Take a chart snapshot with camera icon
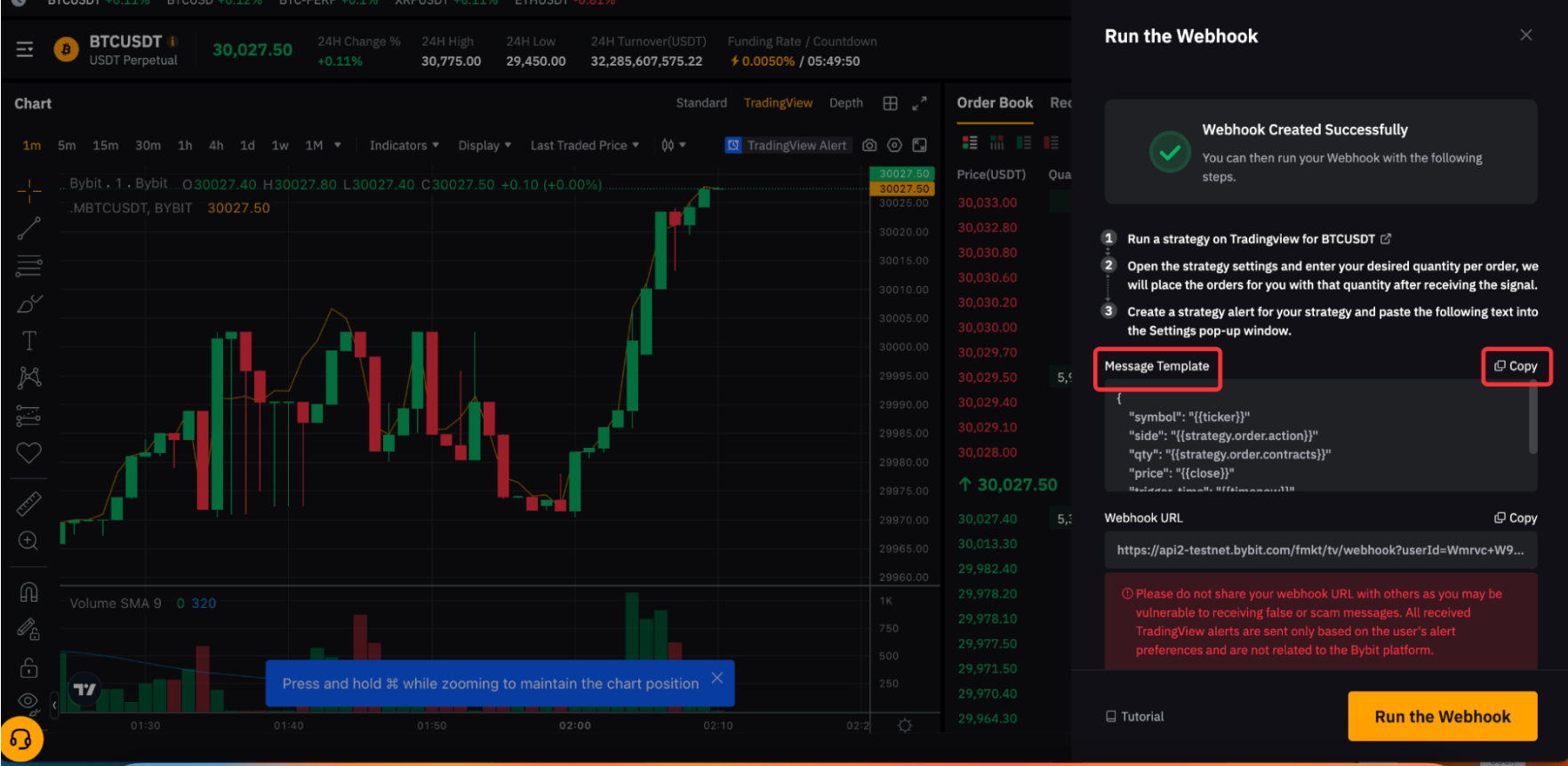 (x=869, y=146)
